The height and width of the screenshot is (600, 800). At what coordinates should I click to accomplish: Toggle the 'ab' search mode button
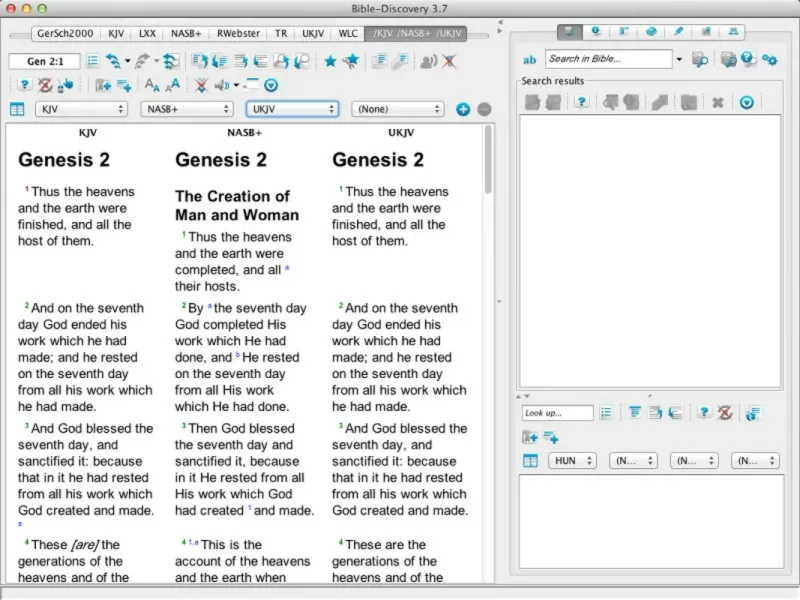point(530,60)
